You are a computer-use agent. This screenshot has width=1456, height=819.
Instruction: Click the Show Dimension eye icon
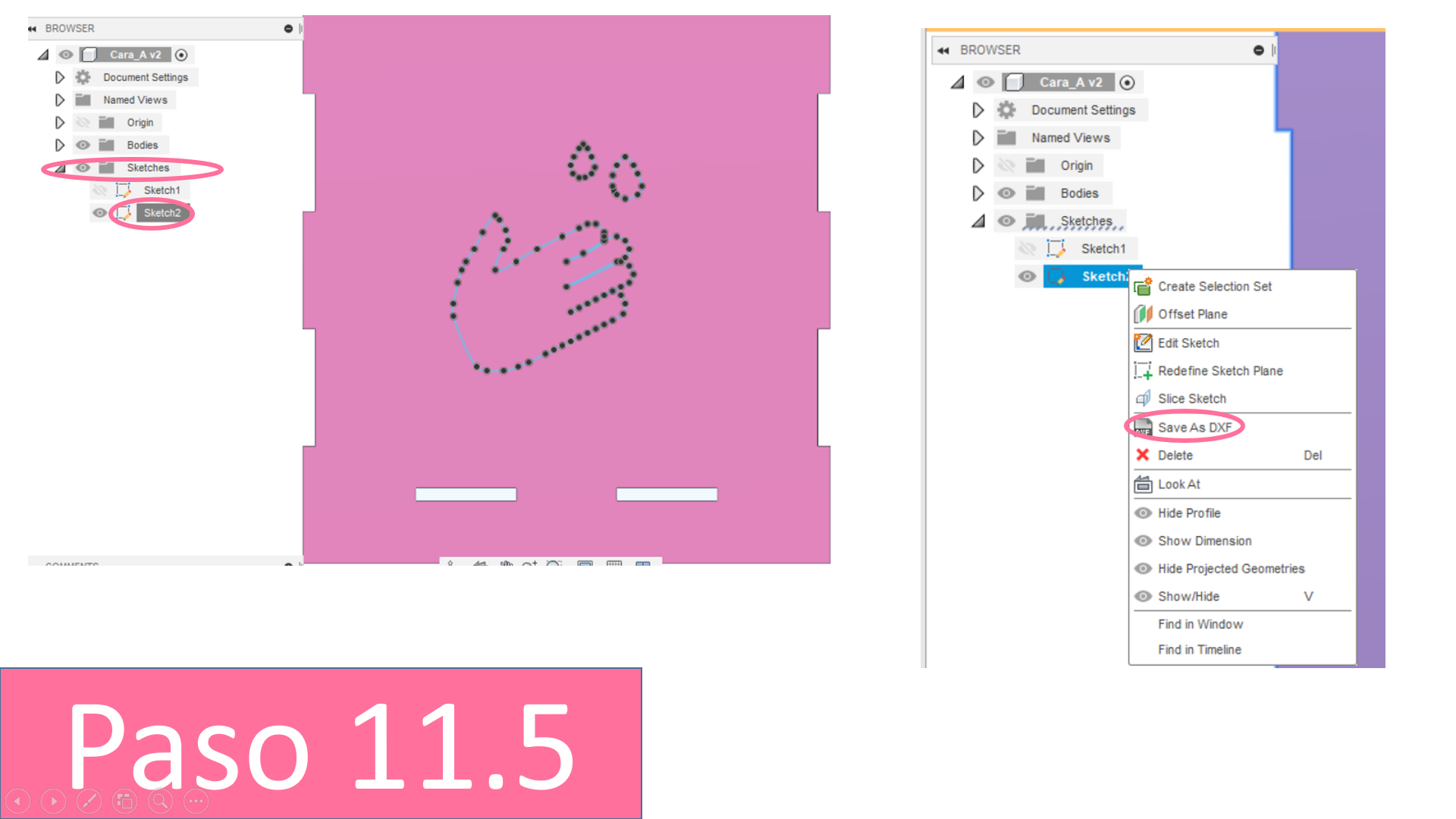(1143, 541)
